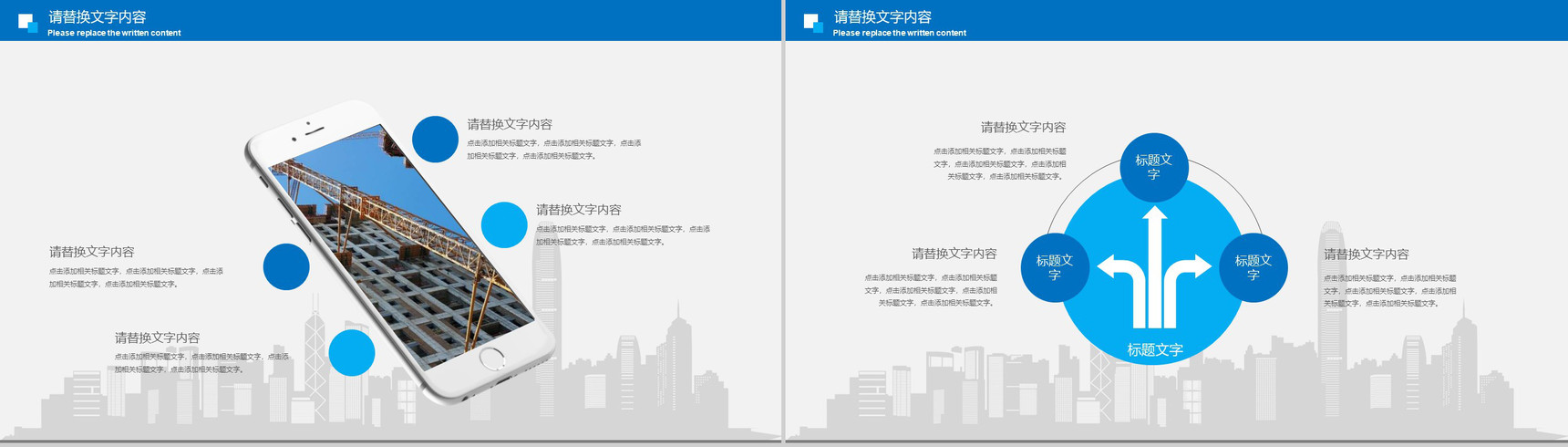Image resolution: width=1568 pixels, height=447 pixels.
Task: Click right slide subtitle 'Please replace the written content'
Action: click(899, 33)
